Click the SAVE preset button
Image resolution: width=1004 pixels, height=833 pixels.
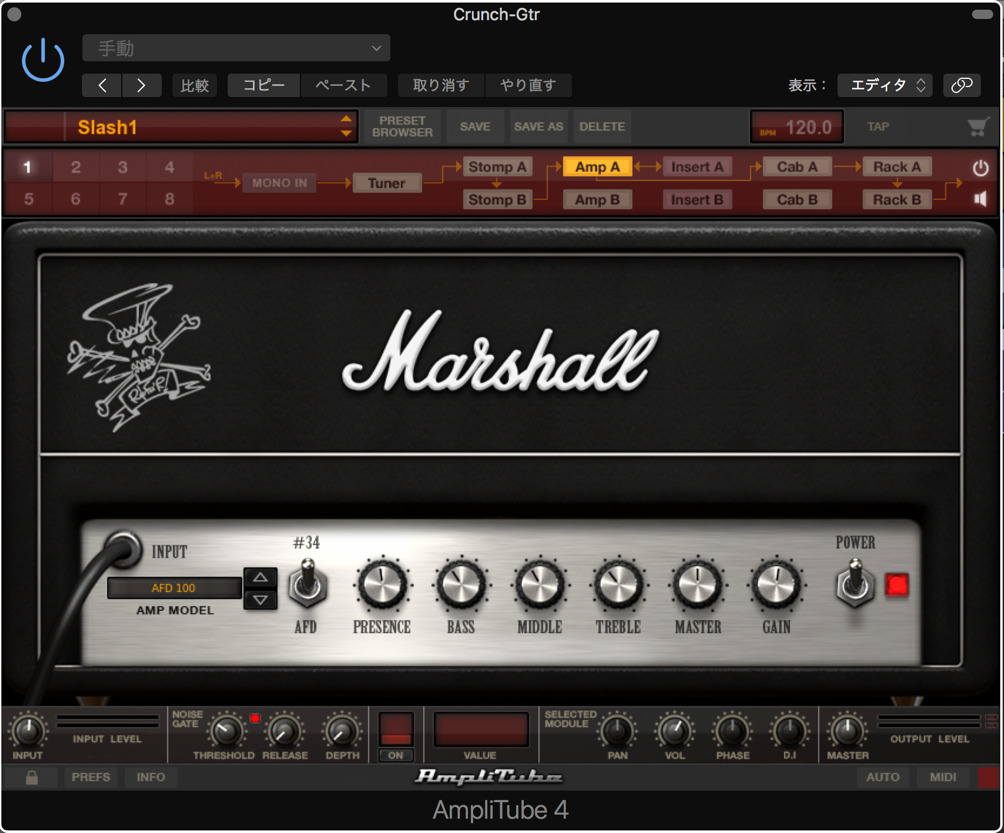click(475, 127)
